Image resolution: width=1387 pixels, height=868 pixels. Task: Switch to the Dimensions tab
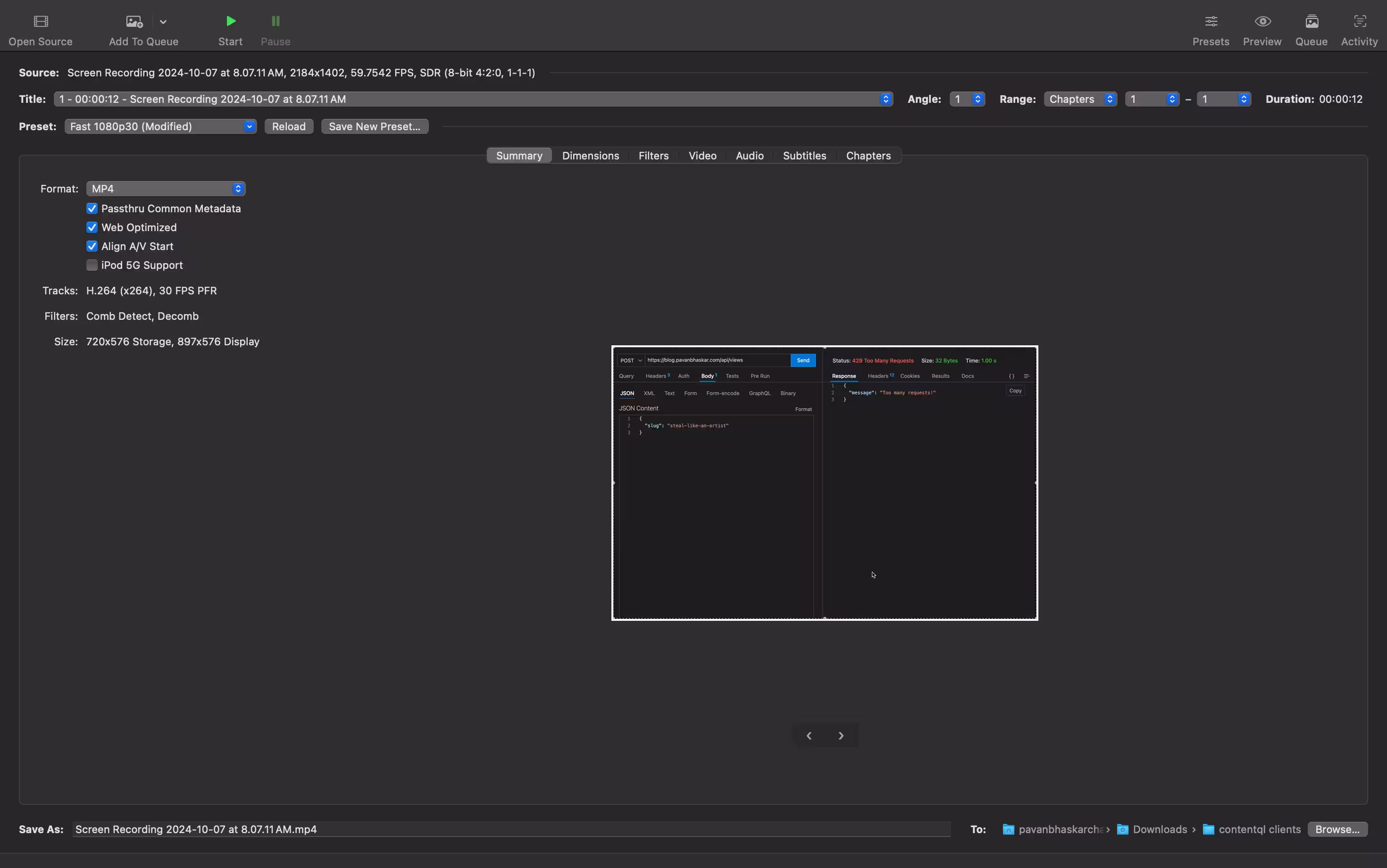pyautogui.click(x=590, y=156)
